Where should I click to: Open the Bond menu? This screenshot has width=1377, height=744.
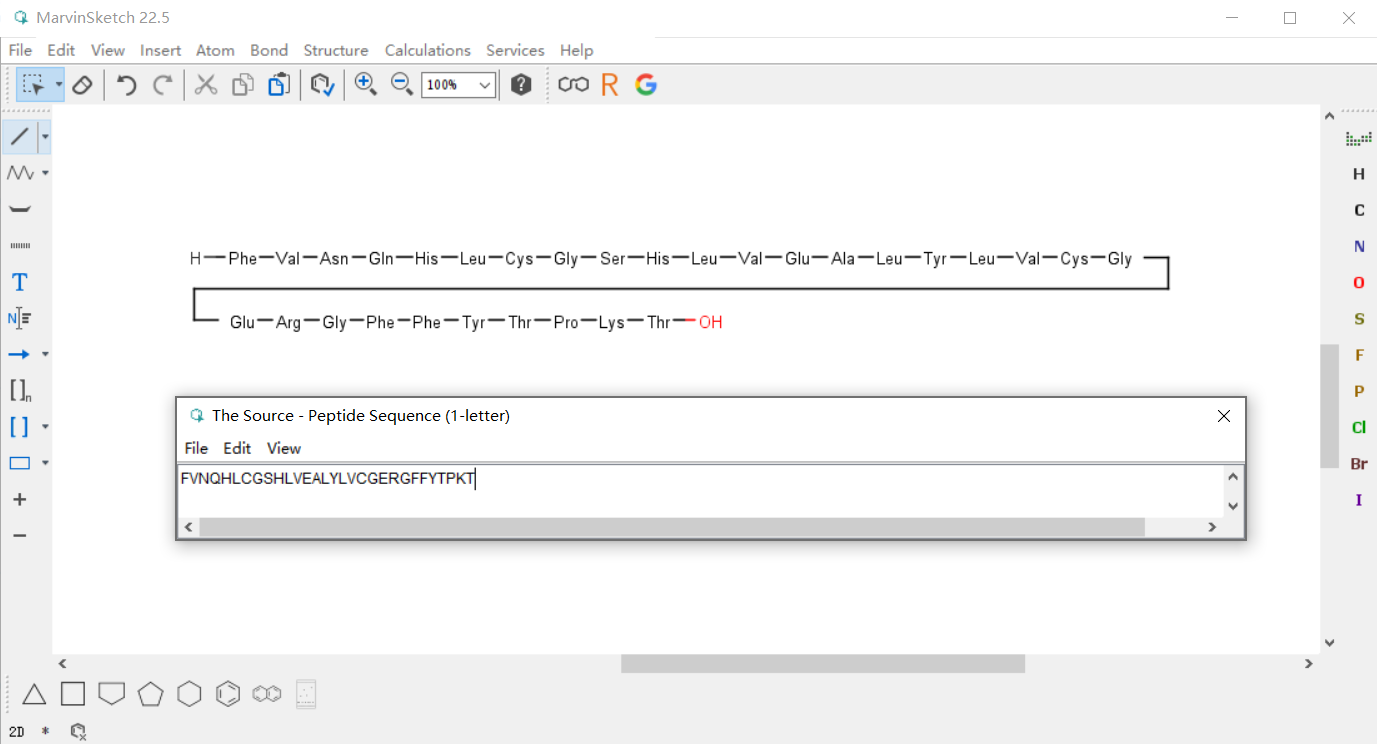point(269,50)
